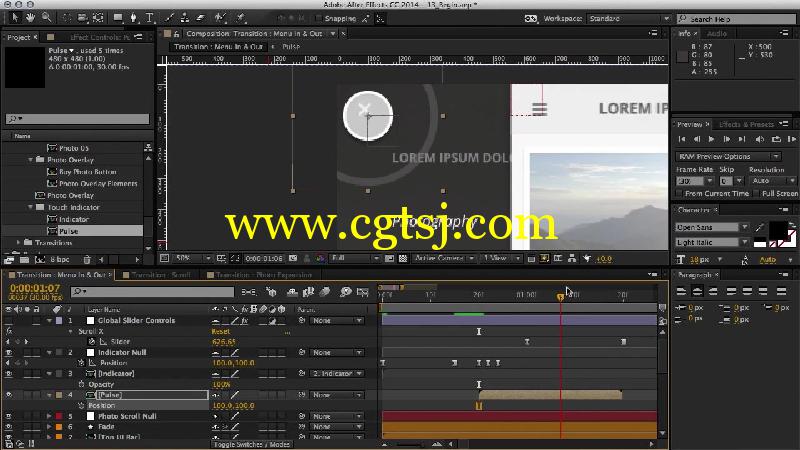Click the first frame preview button
The width and height of the screenshot is (800, 450).
682,139
